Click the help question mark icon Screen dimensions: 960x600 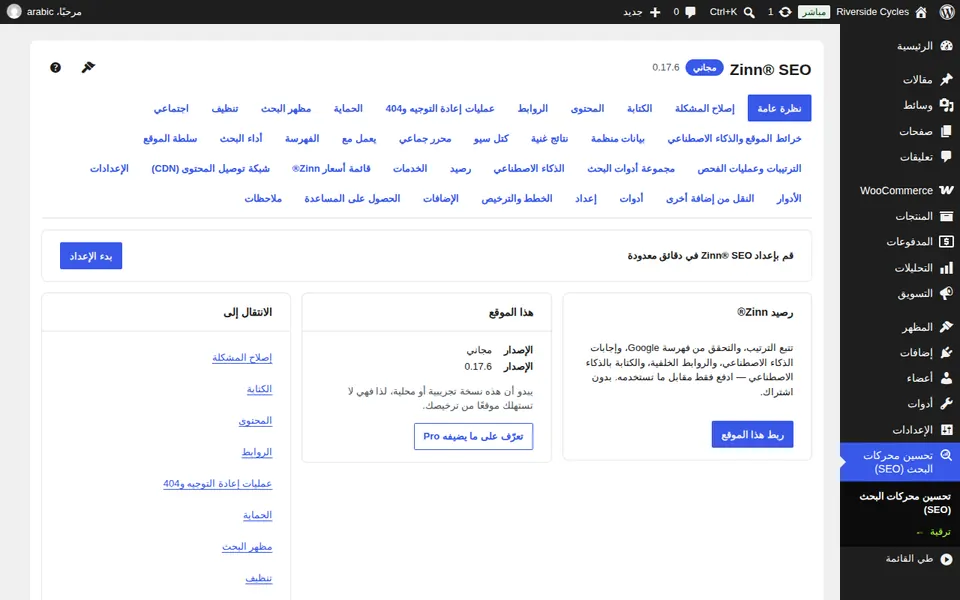point(55,67)
